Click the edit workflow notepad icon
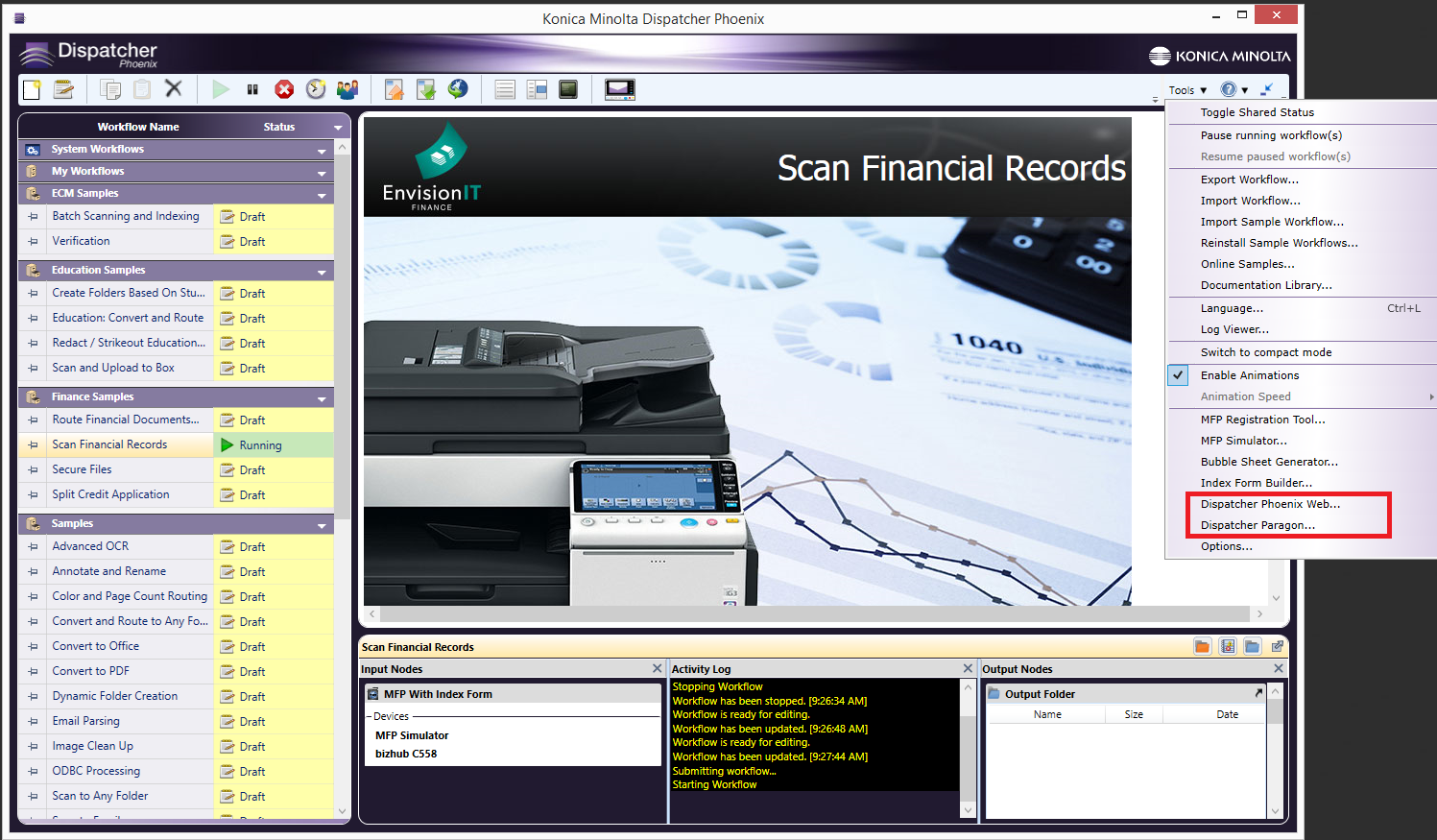This screenshot has height=840, width=1437. [x=63, y=89]
